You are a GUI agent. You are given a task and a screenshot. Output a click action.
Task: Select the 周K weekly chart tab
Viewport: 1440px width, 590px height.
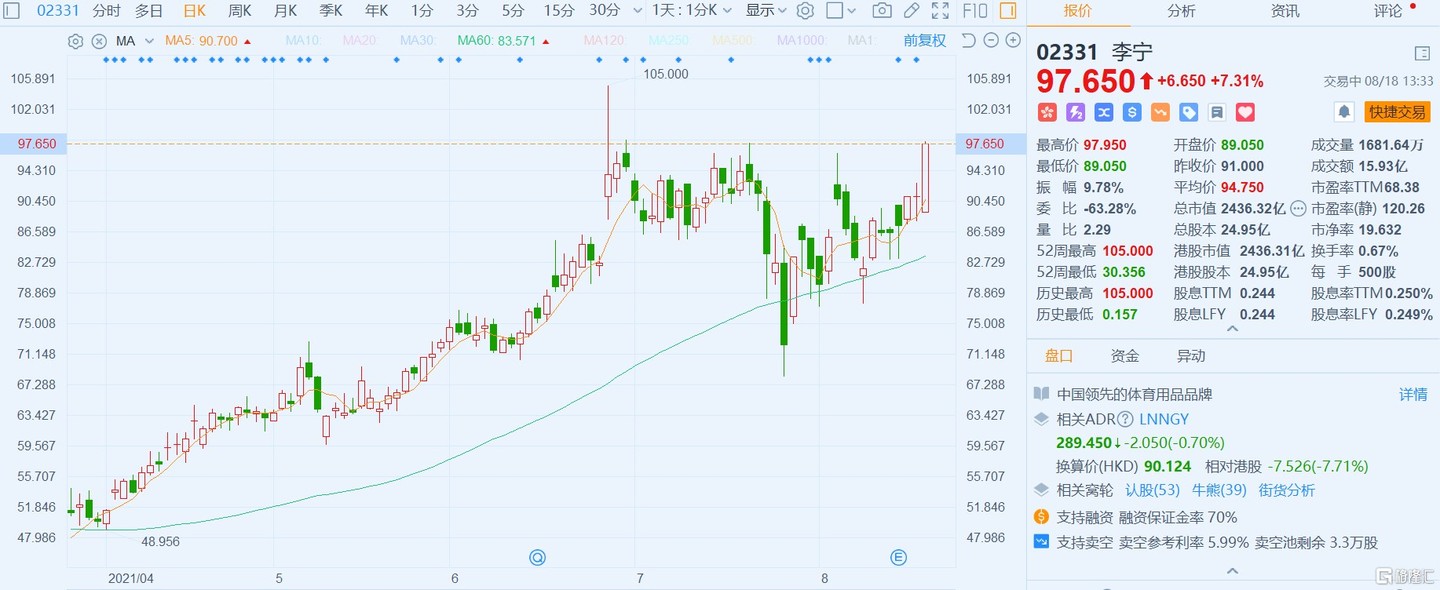pyautogui.click(x=239, y=11)
